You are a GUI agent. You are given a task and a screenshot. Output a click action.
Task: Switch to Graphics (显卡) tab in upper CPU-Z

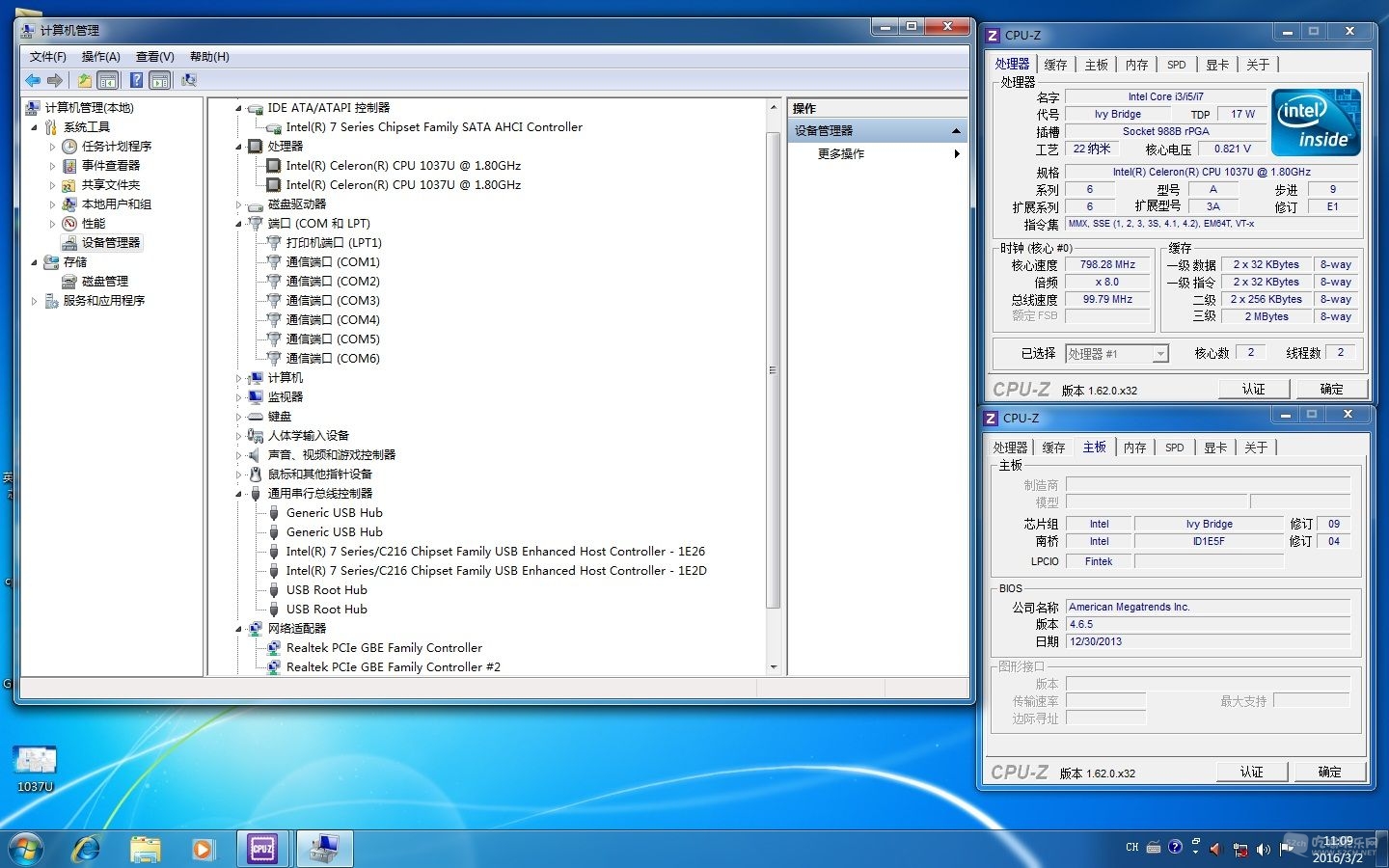click(1217, 65)
